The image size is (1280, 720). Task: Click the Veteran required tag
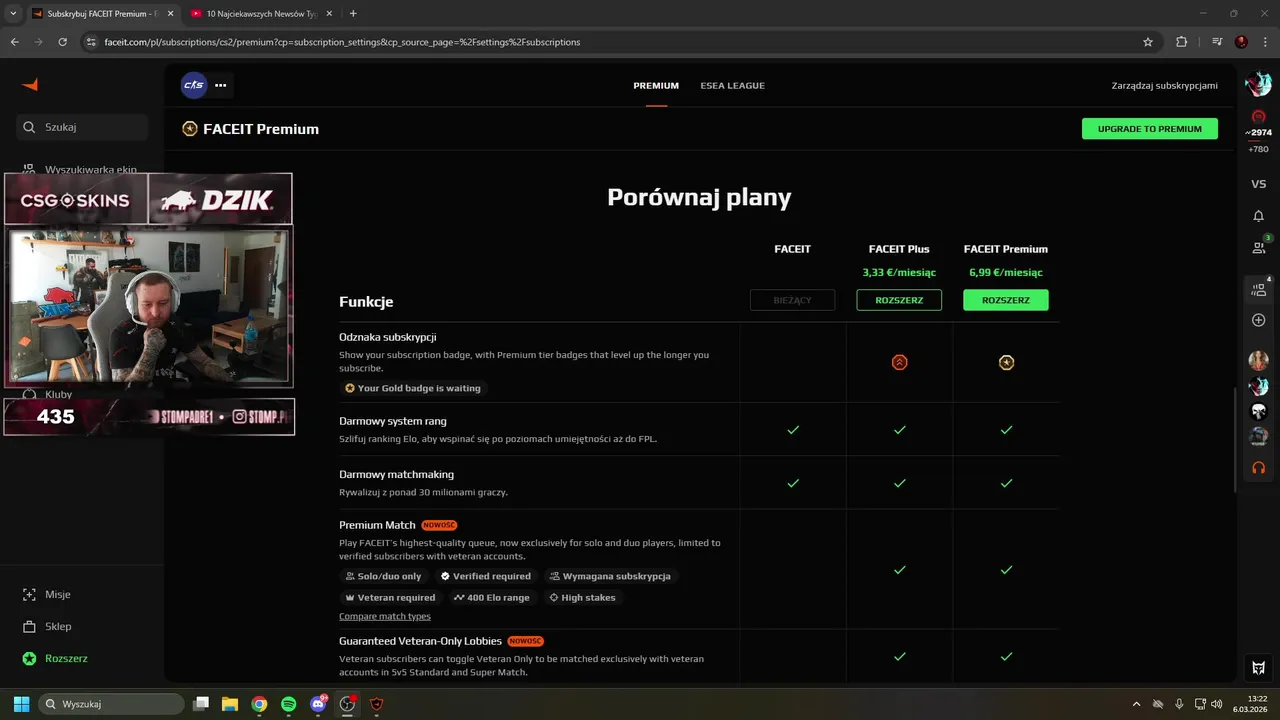[x=390, y=597]
